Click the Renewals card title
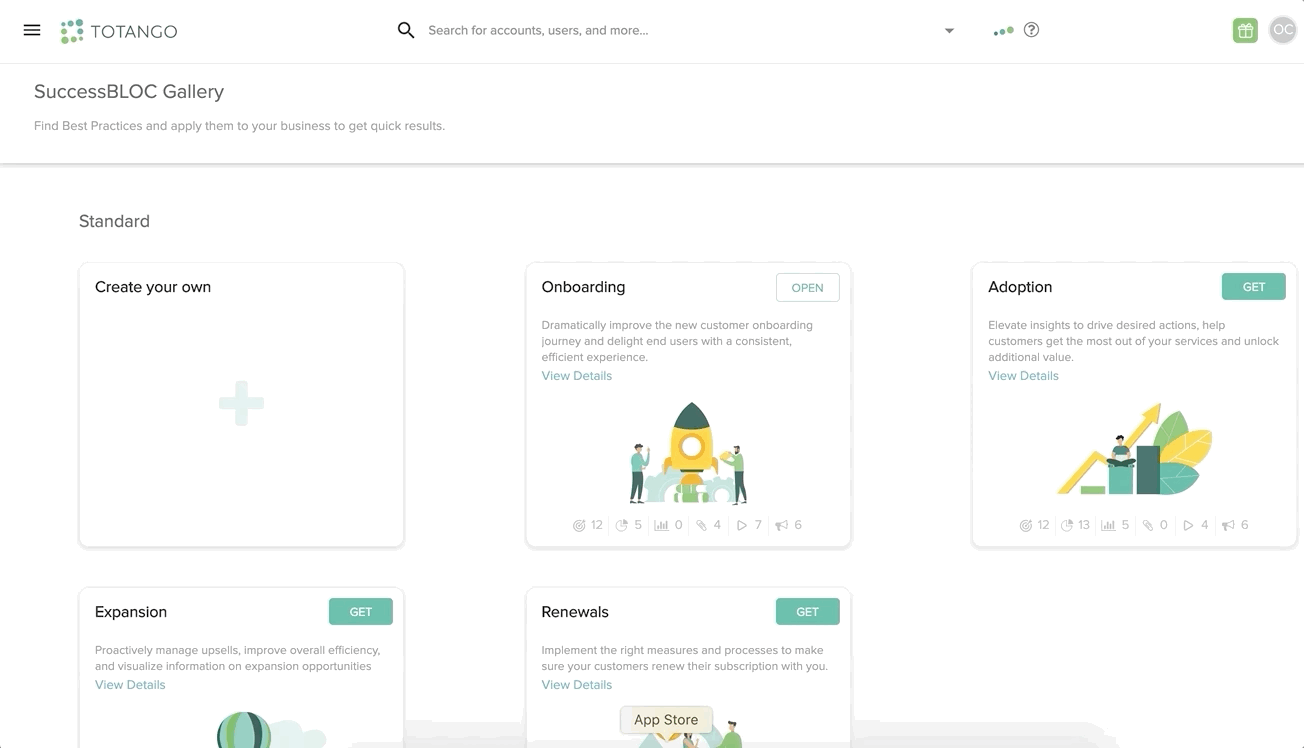Image resolution: width=1304 pixels, height=748 pixels. click(x=575, y=612)
